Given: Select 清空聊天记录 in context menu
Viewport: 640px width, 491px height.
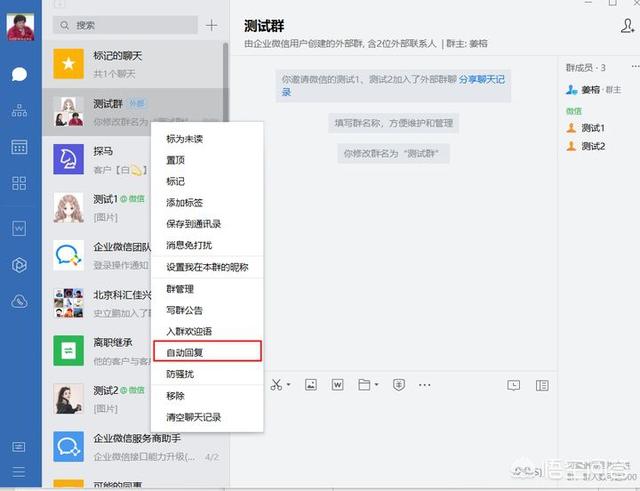Looking at the screenshot, I should click(207, 417).
